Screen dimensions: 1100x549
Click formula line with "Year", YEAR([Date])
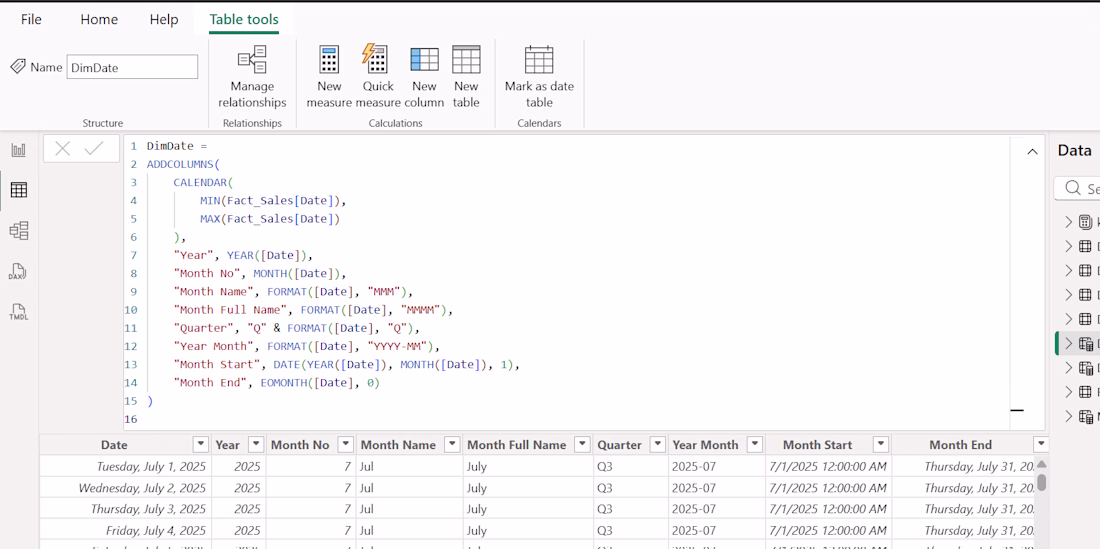click(x=243, y=255)
